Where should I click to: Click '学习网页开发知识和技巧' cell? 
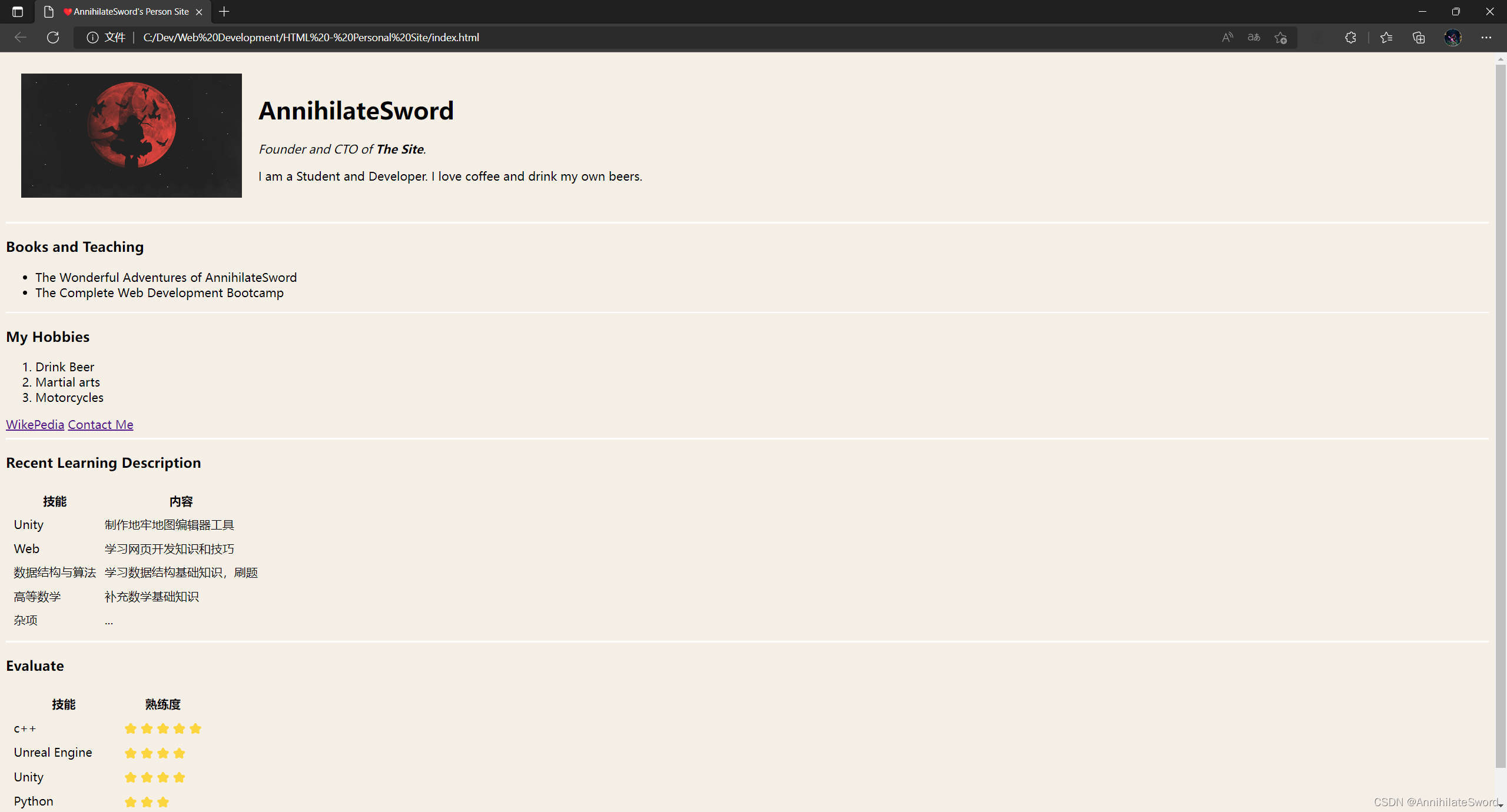click(x=170, y=548)
